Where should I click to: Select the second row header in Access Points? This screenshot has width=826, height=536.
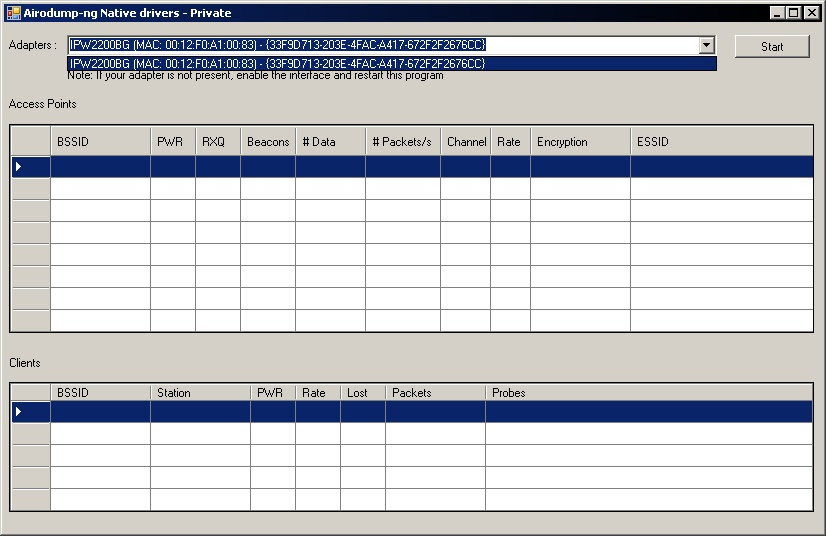click(31, 189)
